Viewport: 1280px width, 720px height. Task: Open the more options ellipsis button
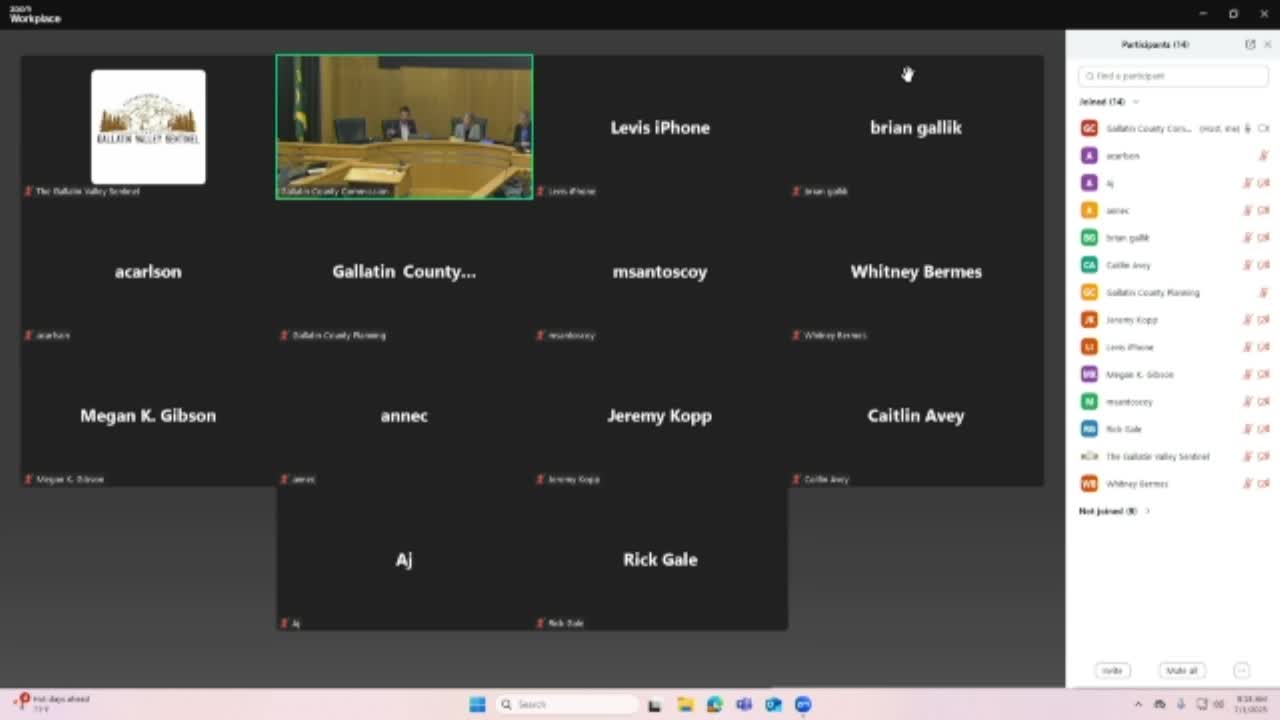click(x=1242, y=671)
